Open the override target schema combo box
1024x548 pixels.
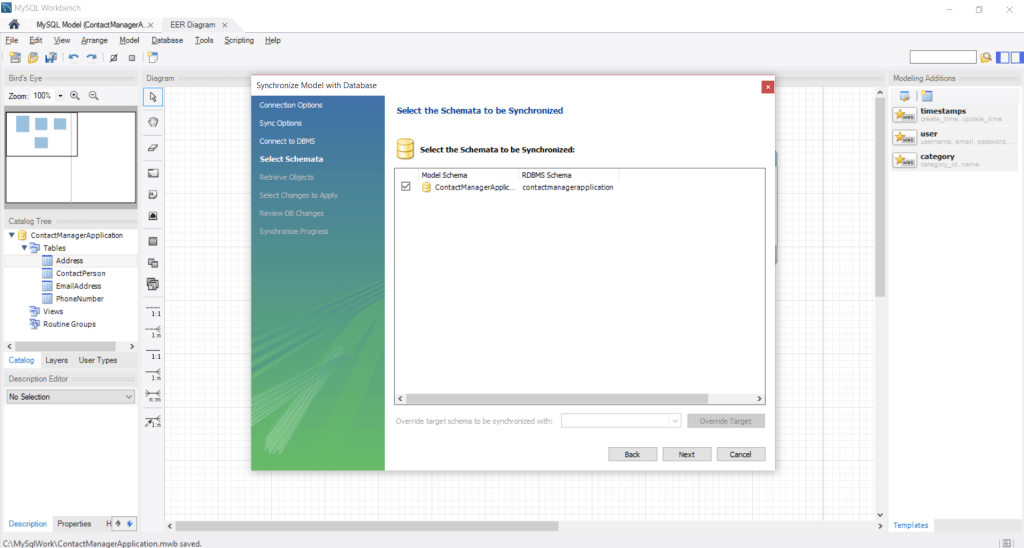click(621, 421)
